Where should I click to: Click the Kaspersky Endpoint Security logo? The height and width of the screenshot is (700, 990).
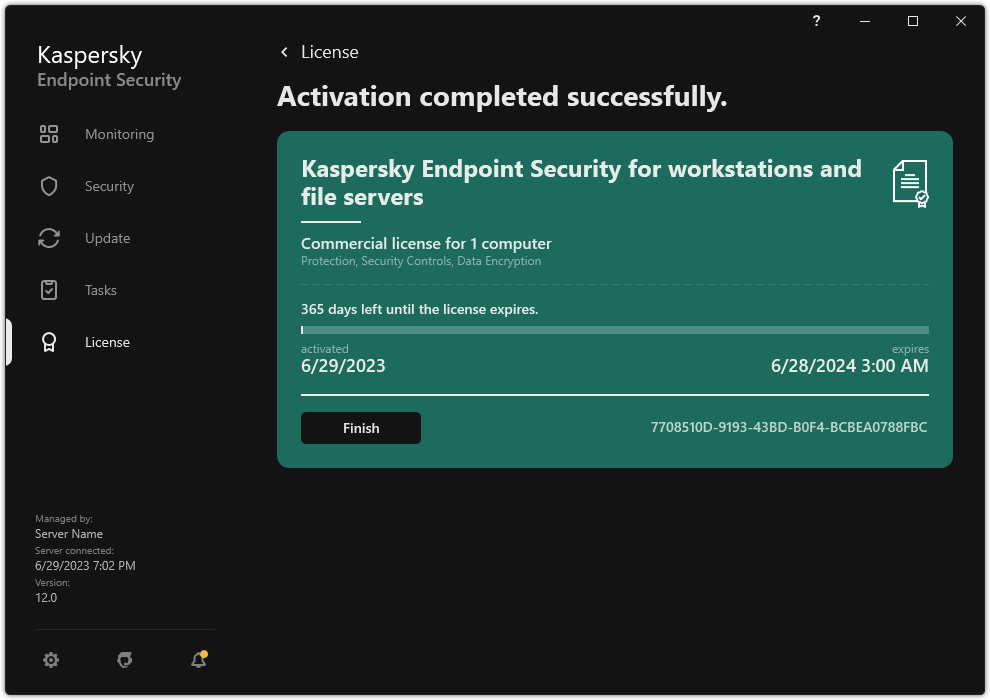pyautogui.click(x=108, y=65)
